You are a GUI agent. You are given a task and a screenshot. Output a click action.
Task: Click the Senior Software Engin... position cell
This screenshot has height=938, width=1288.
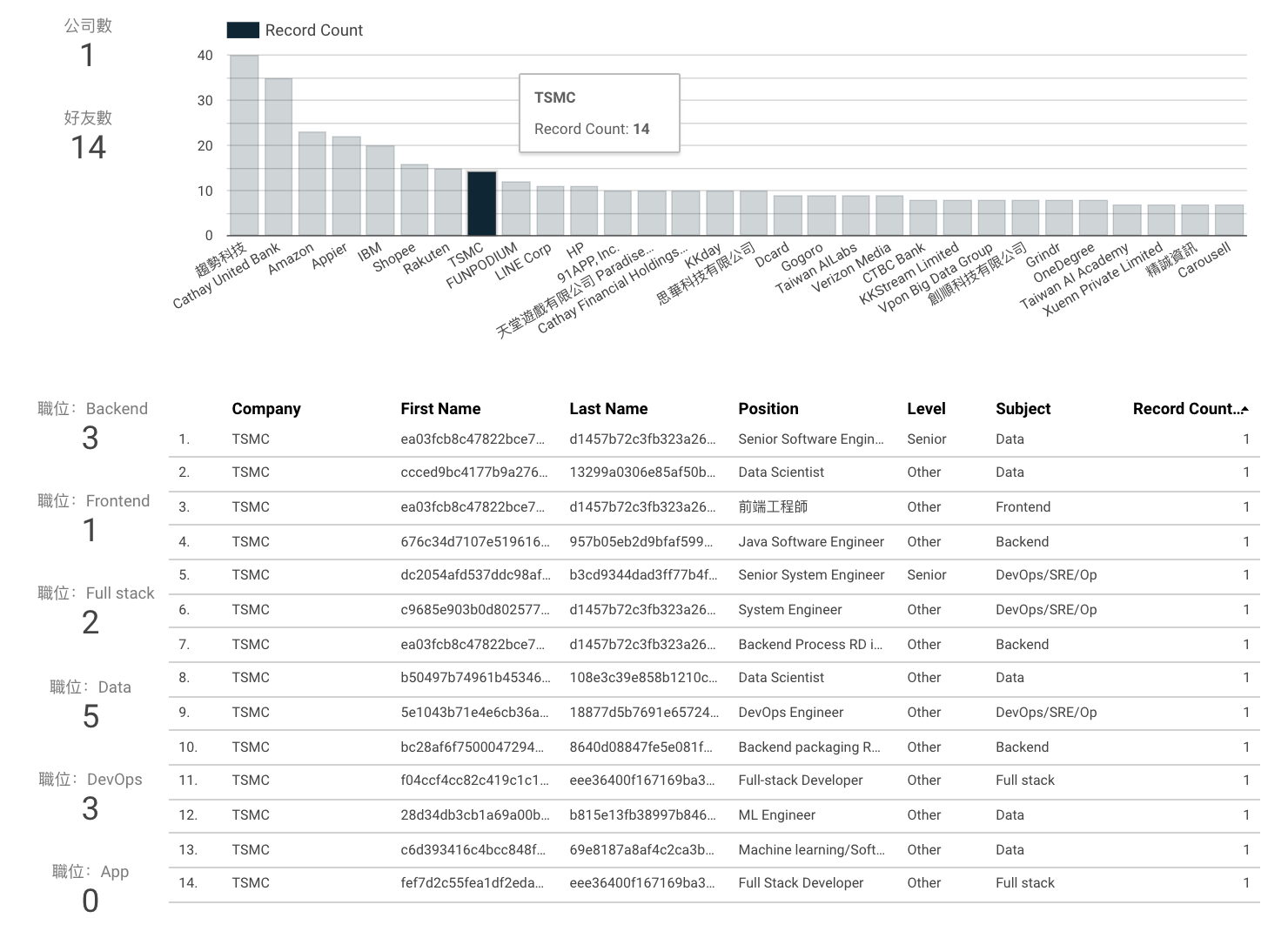pyautogui.click(x=811, y=439)
